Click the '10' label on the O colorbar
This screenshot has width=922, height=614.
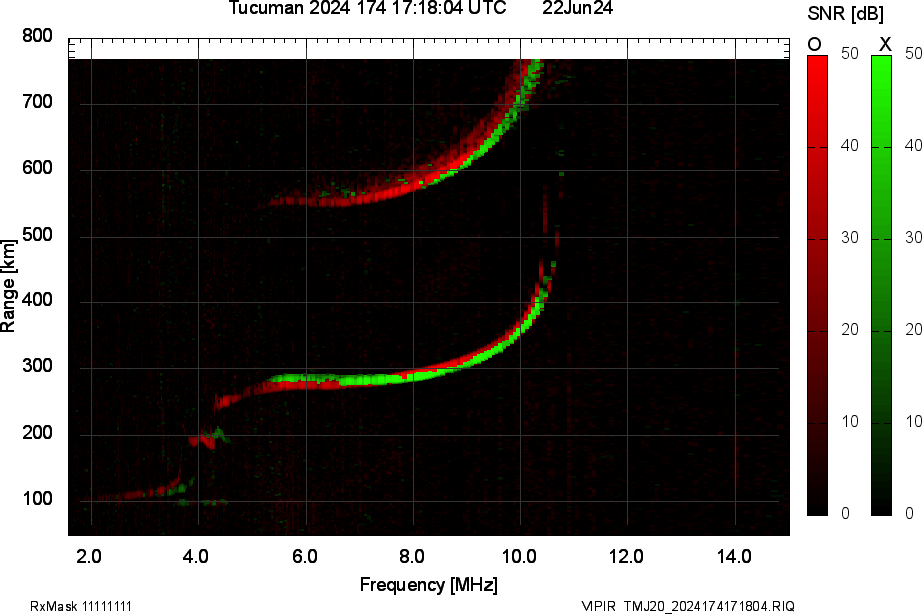850,422
